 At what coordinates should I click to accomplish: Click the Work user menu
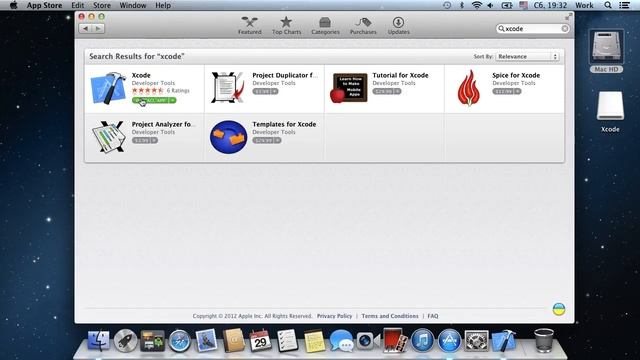[584, 5]
